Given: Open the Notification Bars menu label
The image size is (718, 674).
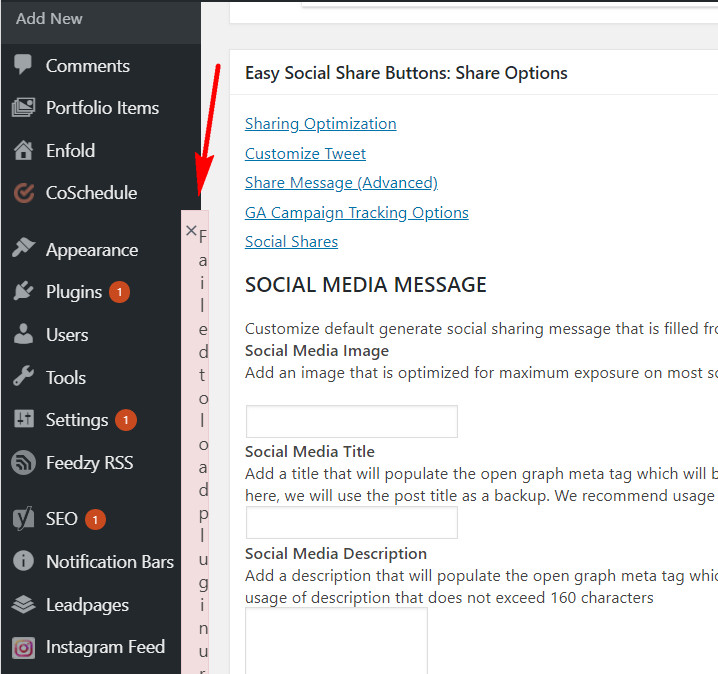Looking at the screenshot, I should [x=110, y=562].
